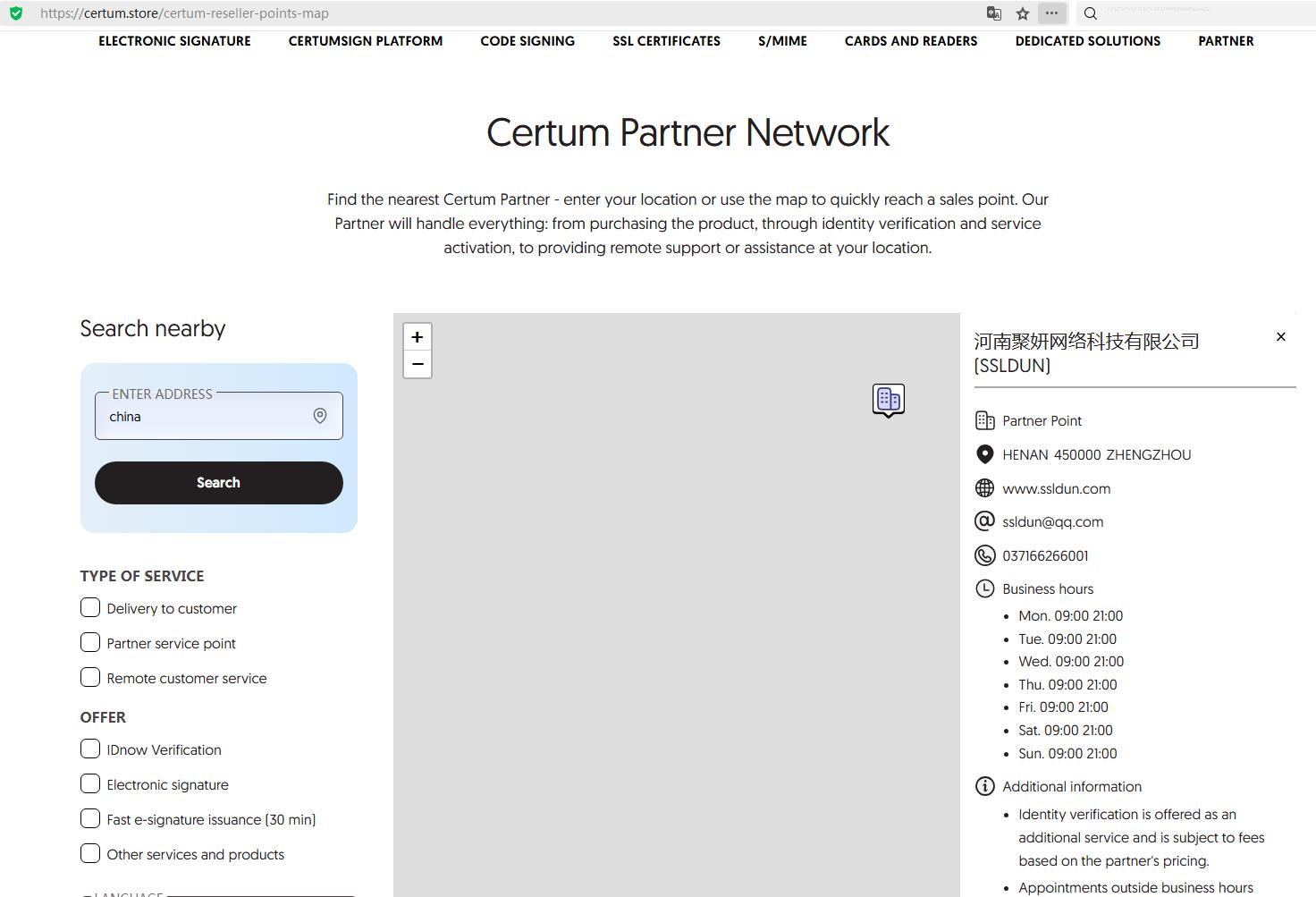The width and height of the screenshot is (1316, 897).
Task: Select the partner building marker on map
Action: point(889,400)
